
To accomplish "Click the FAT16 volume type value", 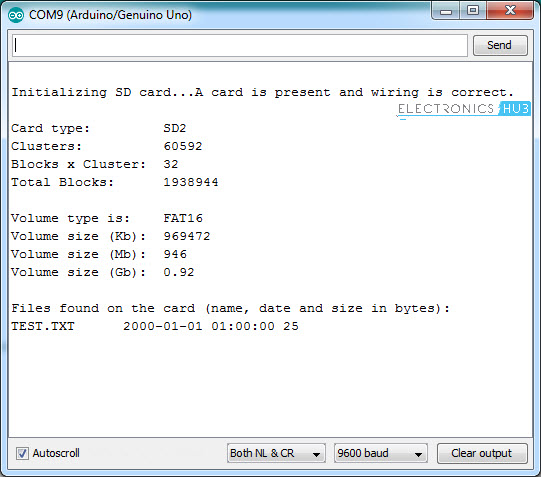I will tap(183, 218).
